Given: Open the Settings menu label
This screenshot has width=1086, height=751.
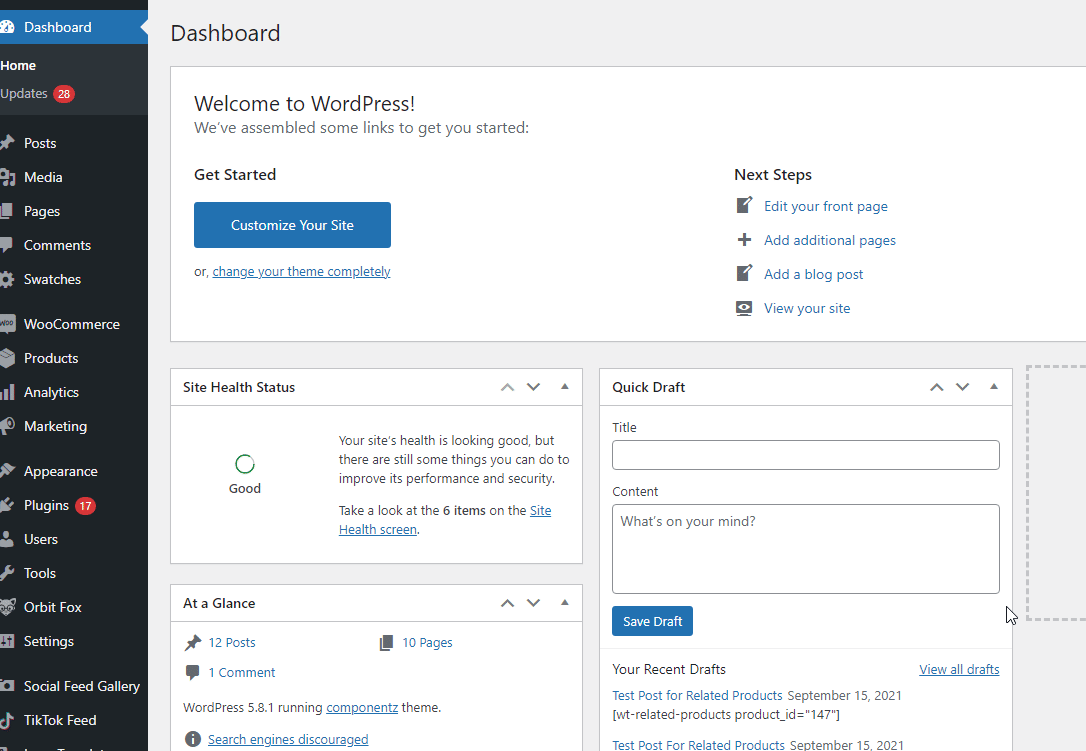Looking at the screenshot, I should [x=48, y=641].
